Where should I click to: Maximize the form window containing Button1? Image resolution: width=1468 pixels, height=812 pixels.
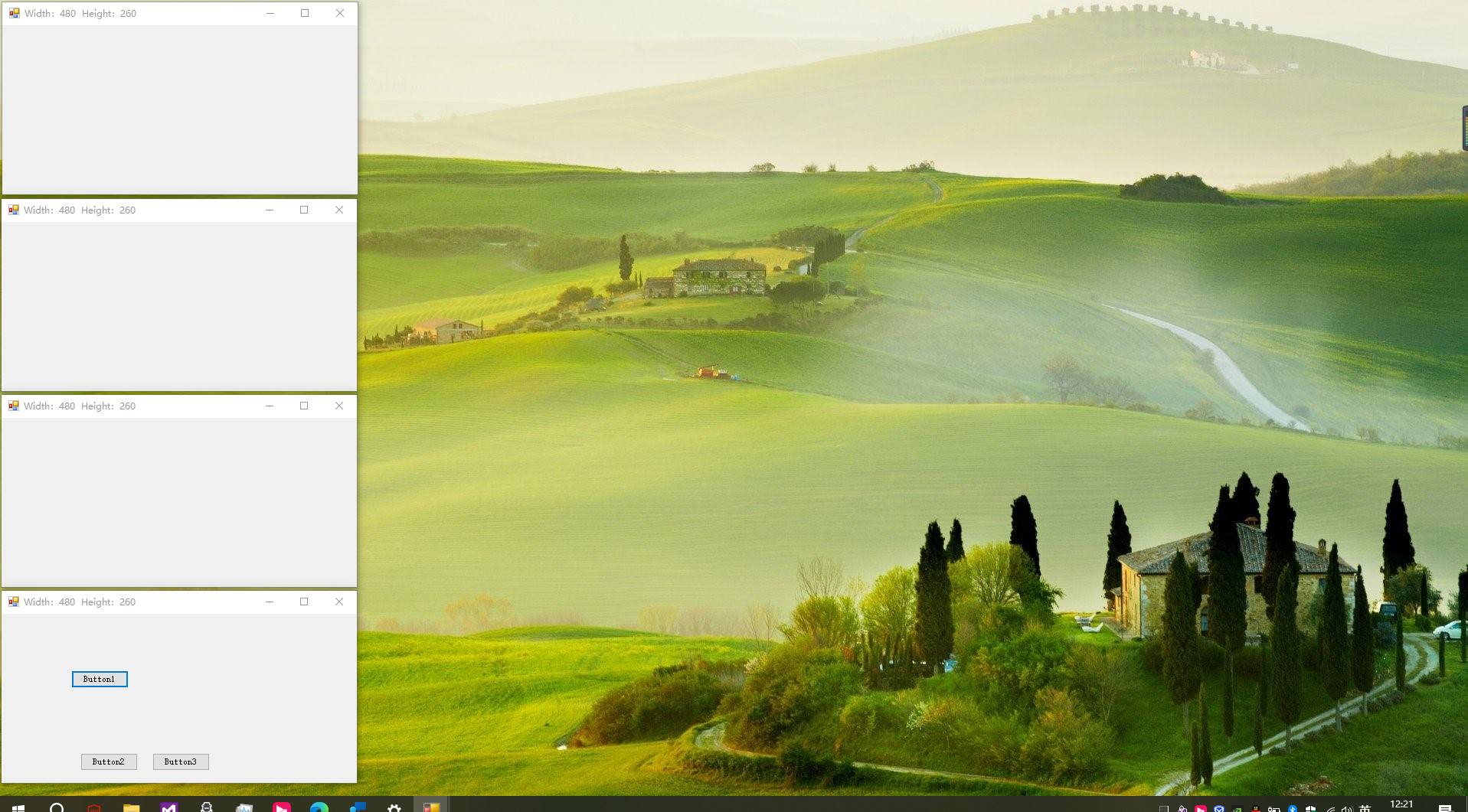click(304, 602)
